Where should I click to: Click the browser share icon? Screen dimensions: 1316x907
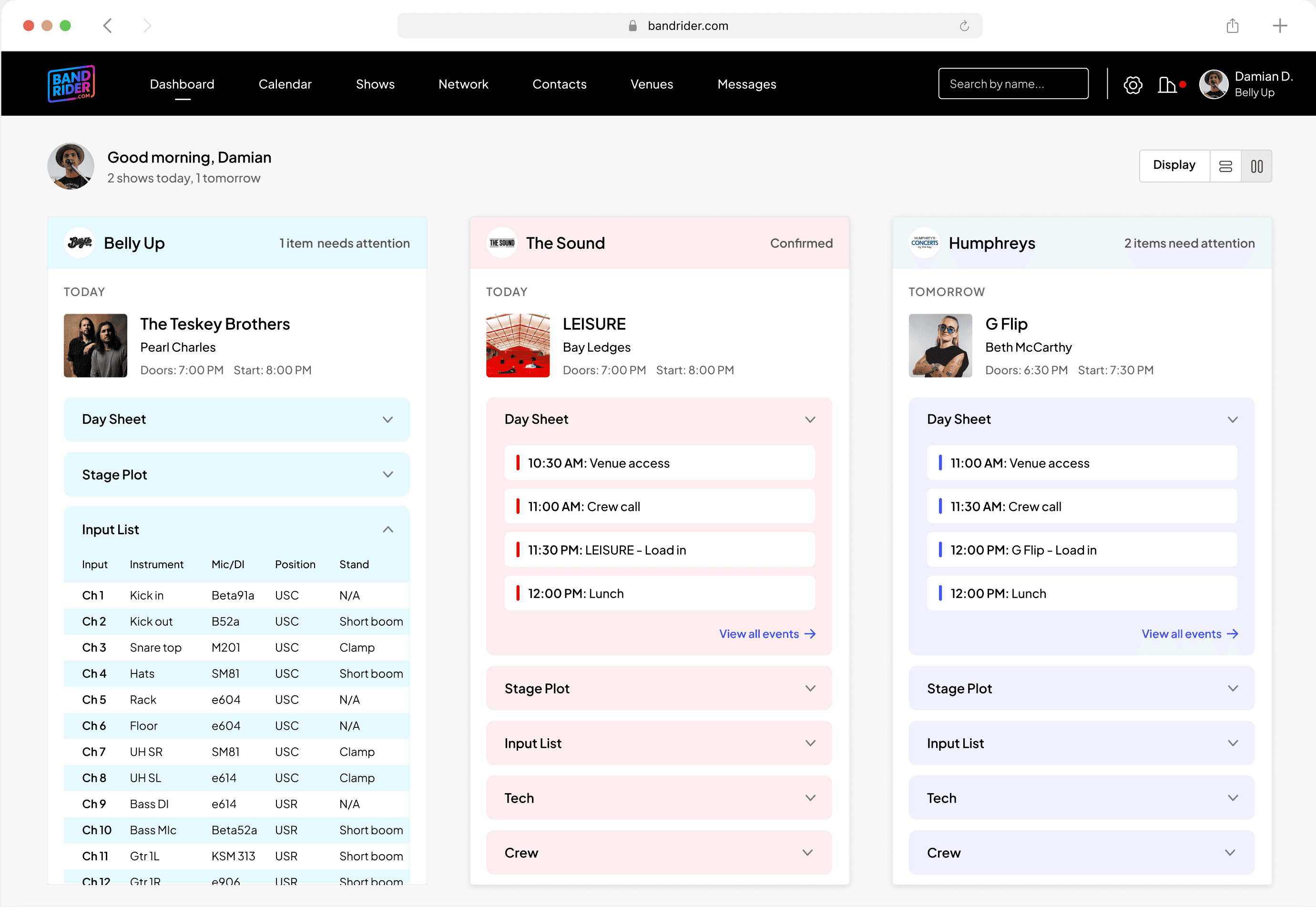tap(1232, 26)
